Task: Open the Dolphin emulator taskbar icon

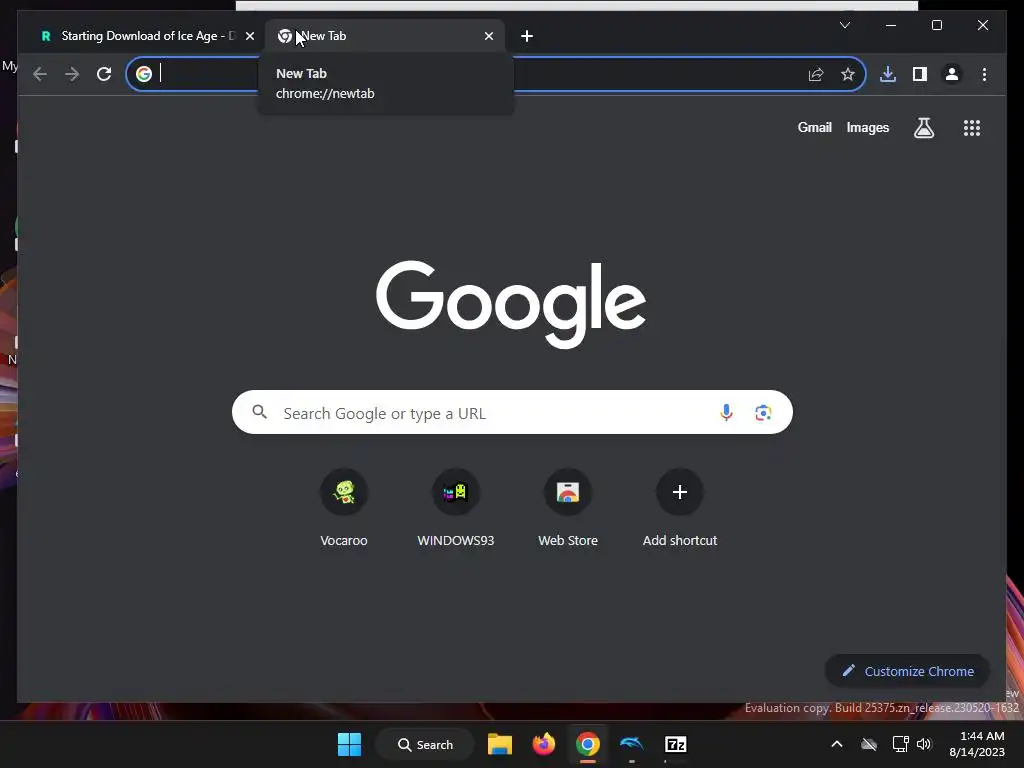Action: (632, 744)
